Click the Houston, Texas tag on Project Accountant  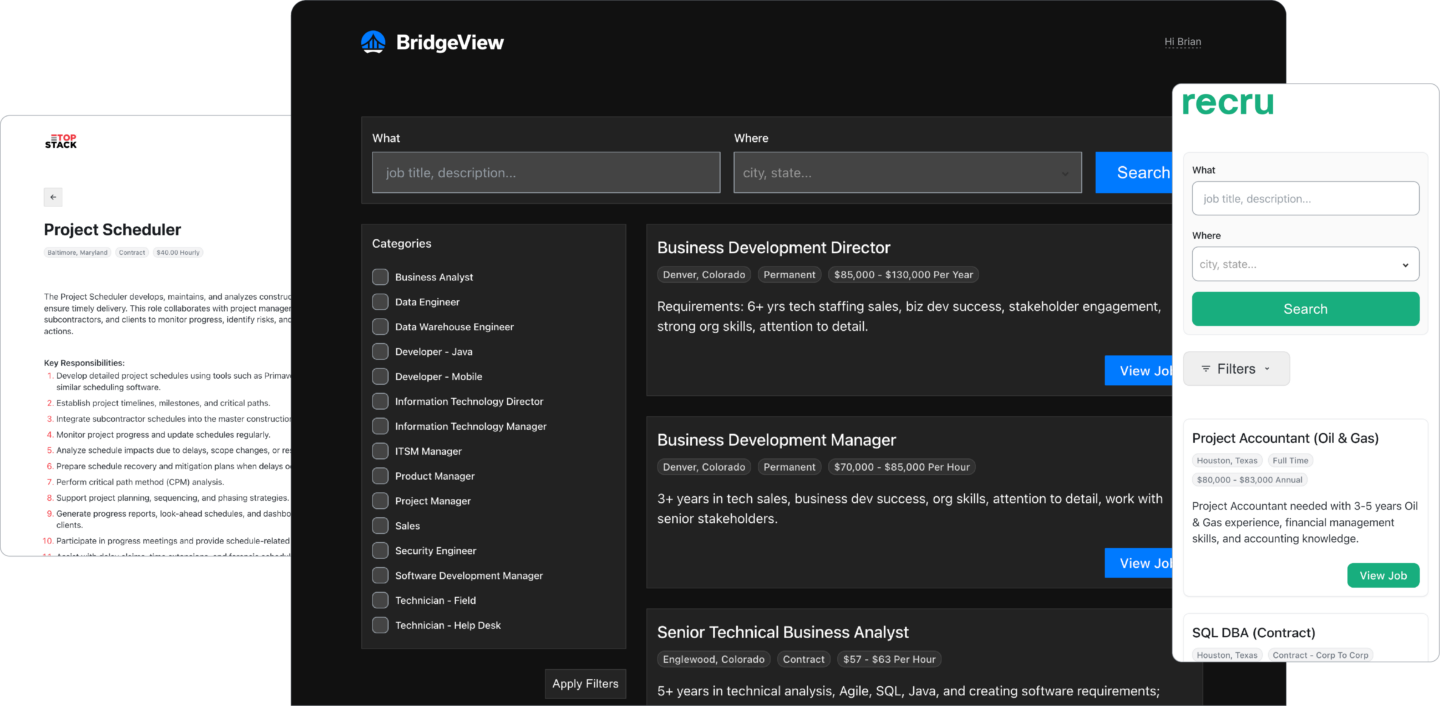pos(1227,461)
